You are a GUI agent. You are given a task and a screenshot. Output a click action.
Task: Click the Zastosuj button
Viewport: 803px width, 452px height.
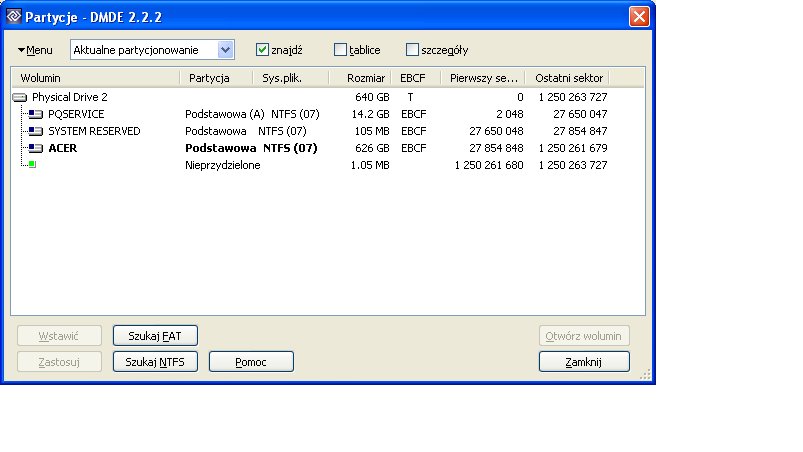(x=59, y=362)
